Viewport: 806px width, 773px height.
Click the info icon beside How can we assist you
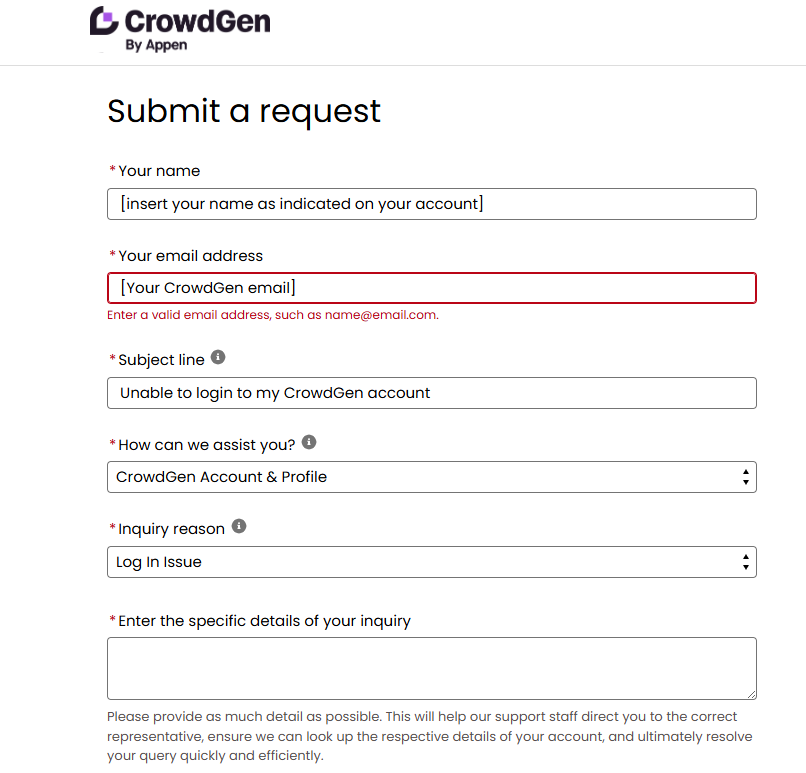(x=308, y=441)
